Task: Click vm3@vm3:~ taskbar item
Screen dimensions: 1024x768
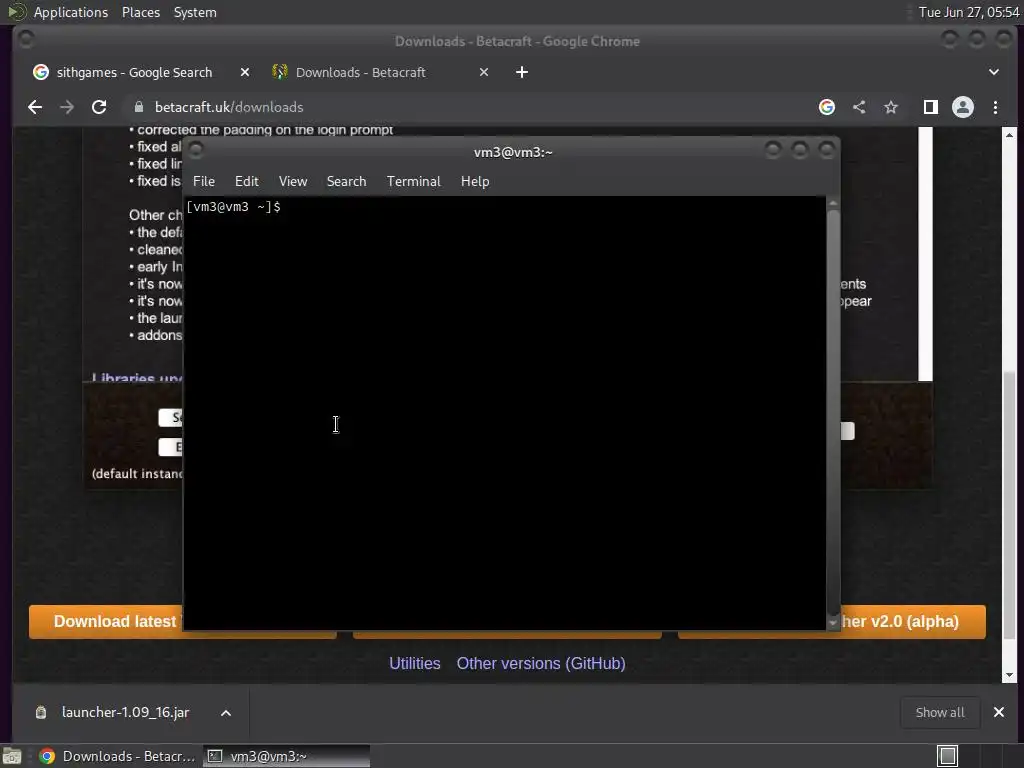Action: tap(287, 756)
